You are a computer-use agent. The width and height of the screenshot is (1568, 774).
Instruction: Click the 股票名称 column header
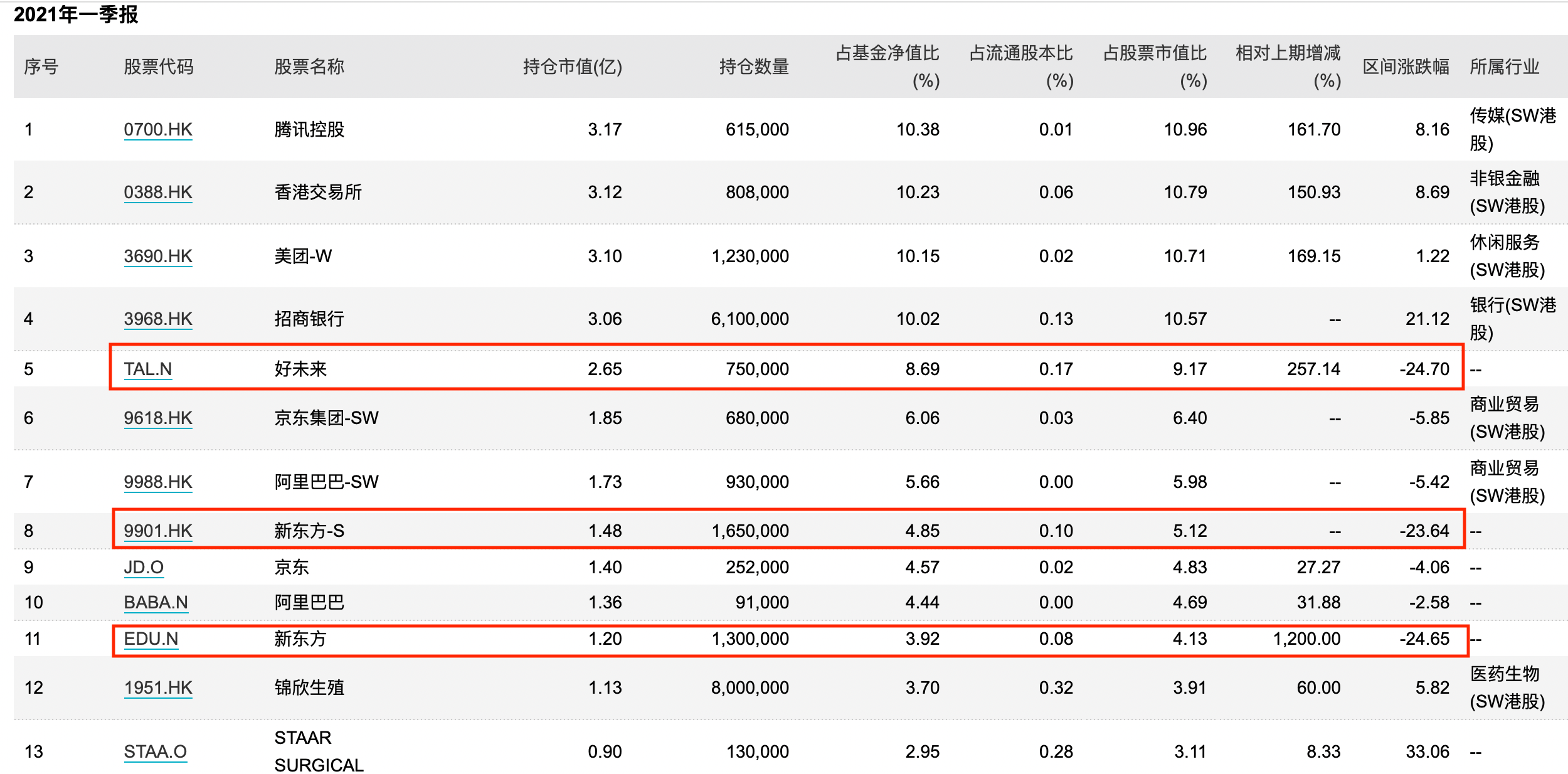tap(309, 66)
